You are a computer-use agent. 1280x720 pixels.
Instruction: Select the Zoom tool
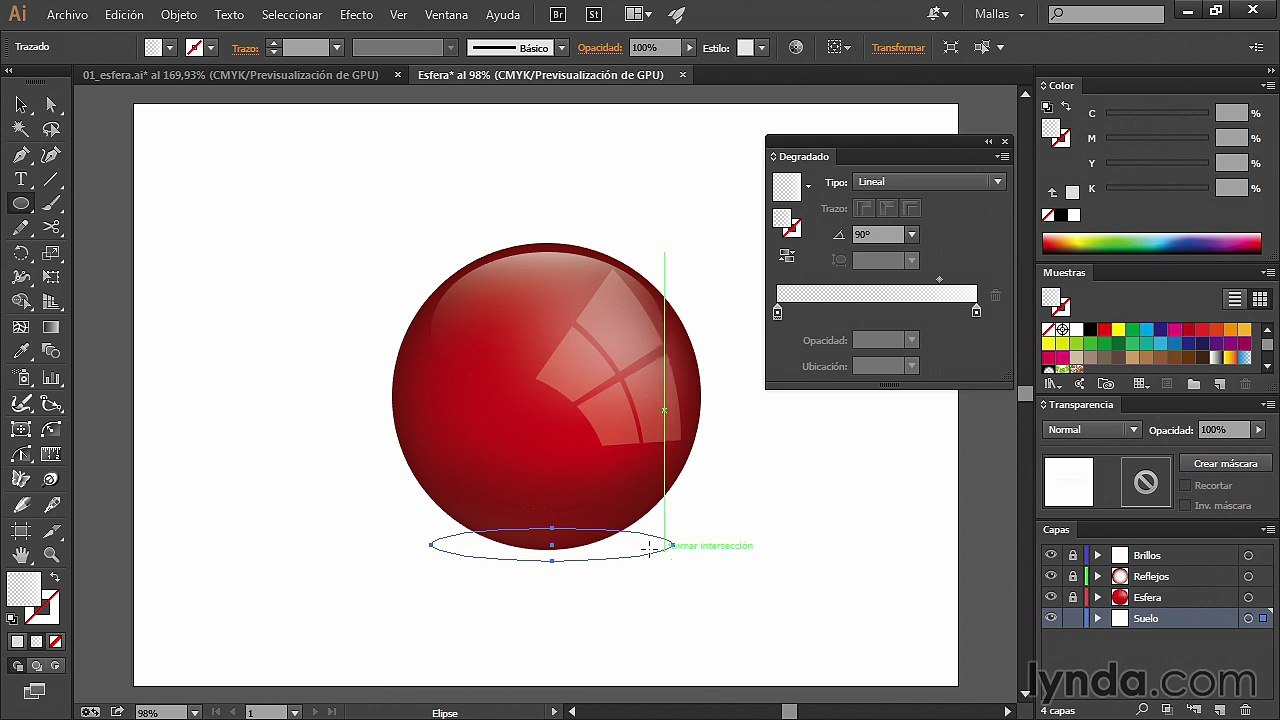51,555
